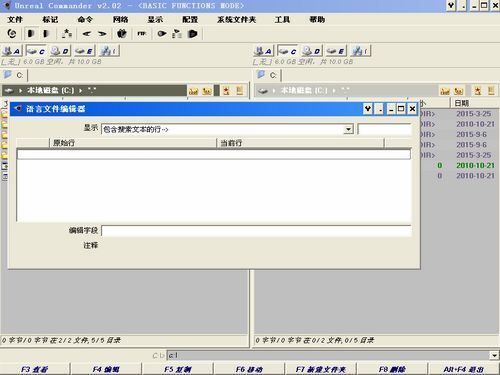Click 日期 column header in right panel

coord(475,103)
